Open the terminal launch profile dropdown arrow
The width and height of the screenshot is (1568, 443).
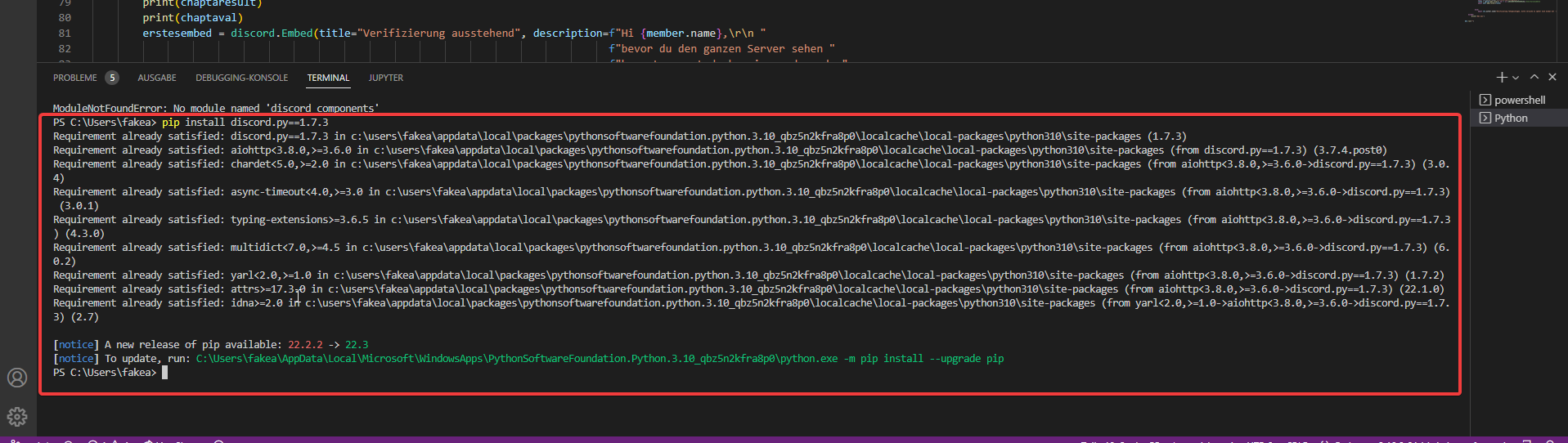[x=1516, y=78]
